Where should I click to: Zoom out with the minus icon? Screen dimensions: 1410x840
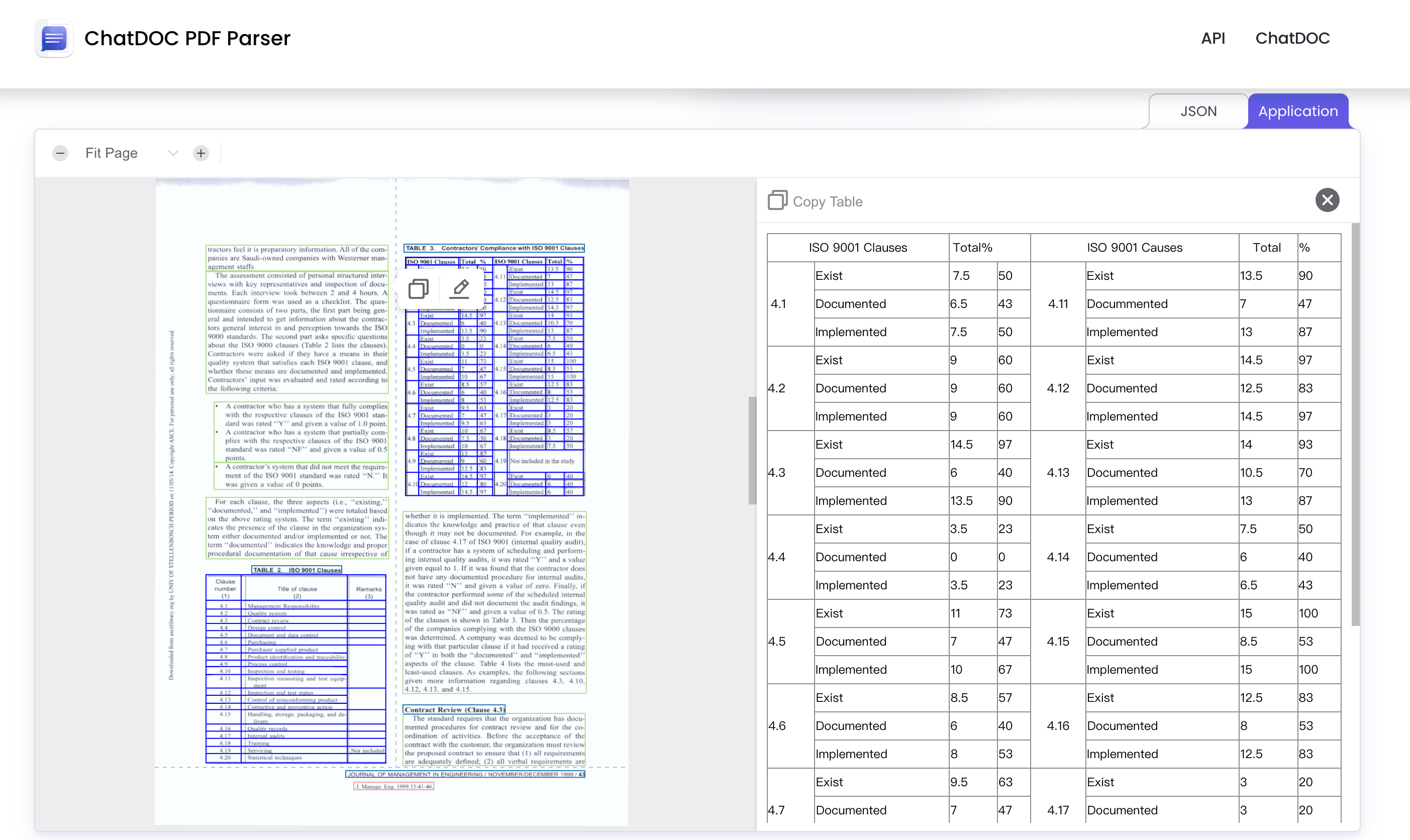click(61, 153)
